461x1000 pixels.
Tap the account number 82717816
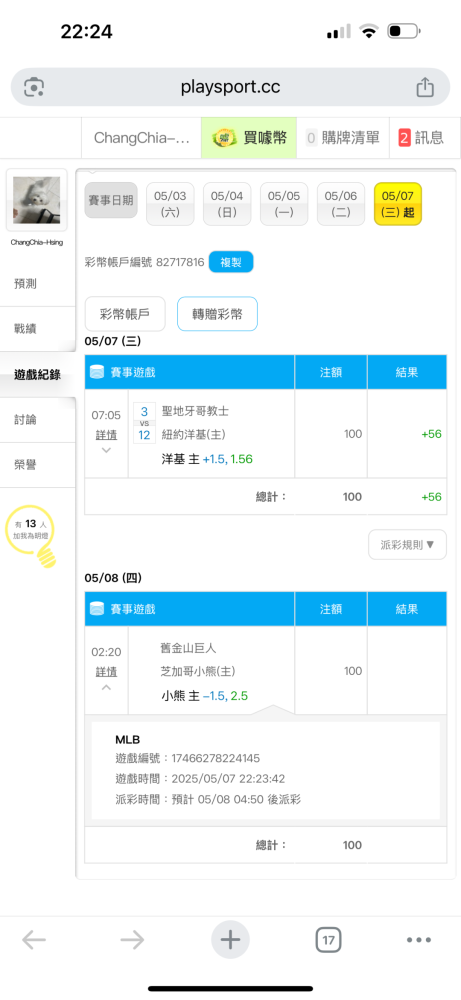click(x=180, y=262)
